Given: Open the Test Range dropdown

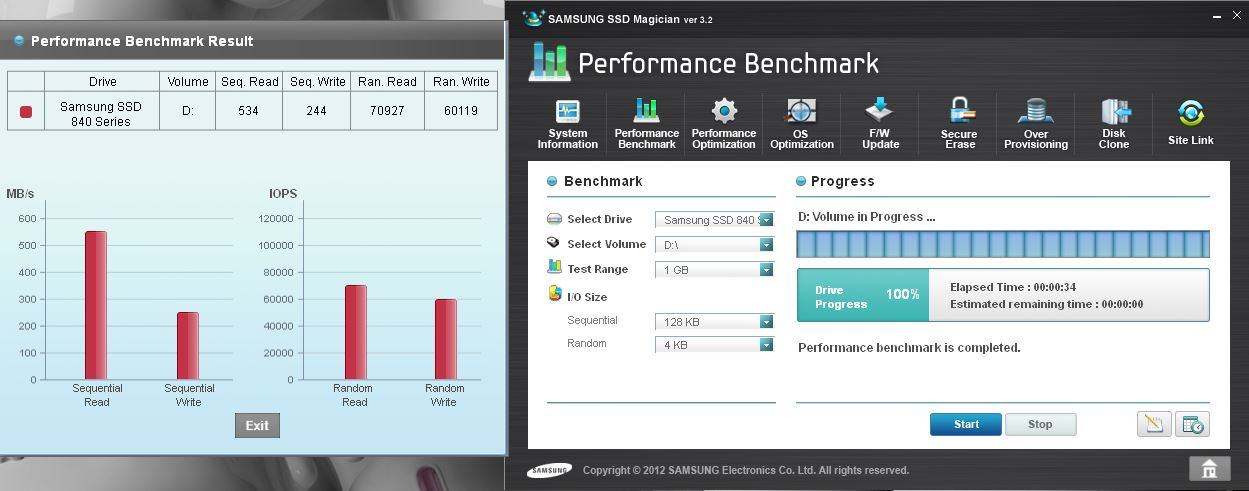Looking at the screenshot, I should coord(715,270).
